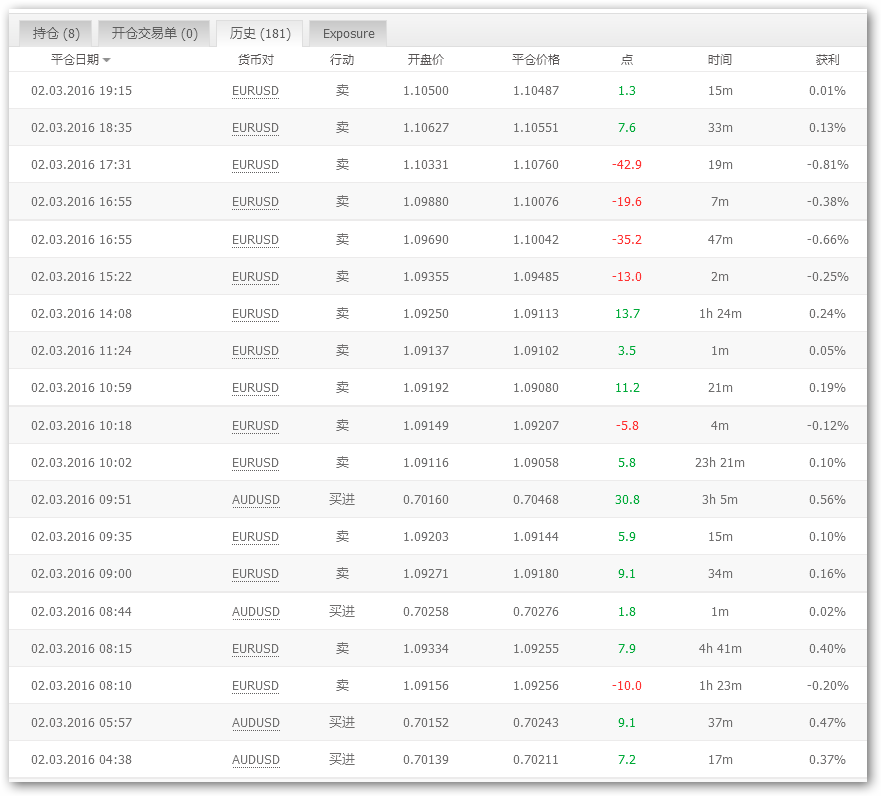Open EURUSD link in the 10:59 row
881x796 pixels.
pyautogui.click(x=256, y=388)
